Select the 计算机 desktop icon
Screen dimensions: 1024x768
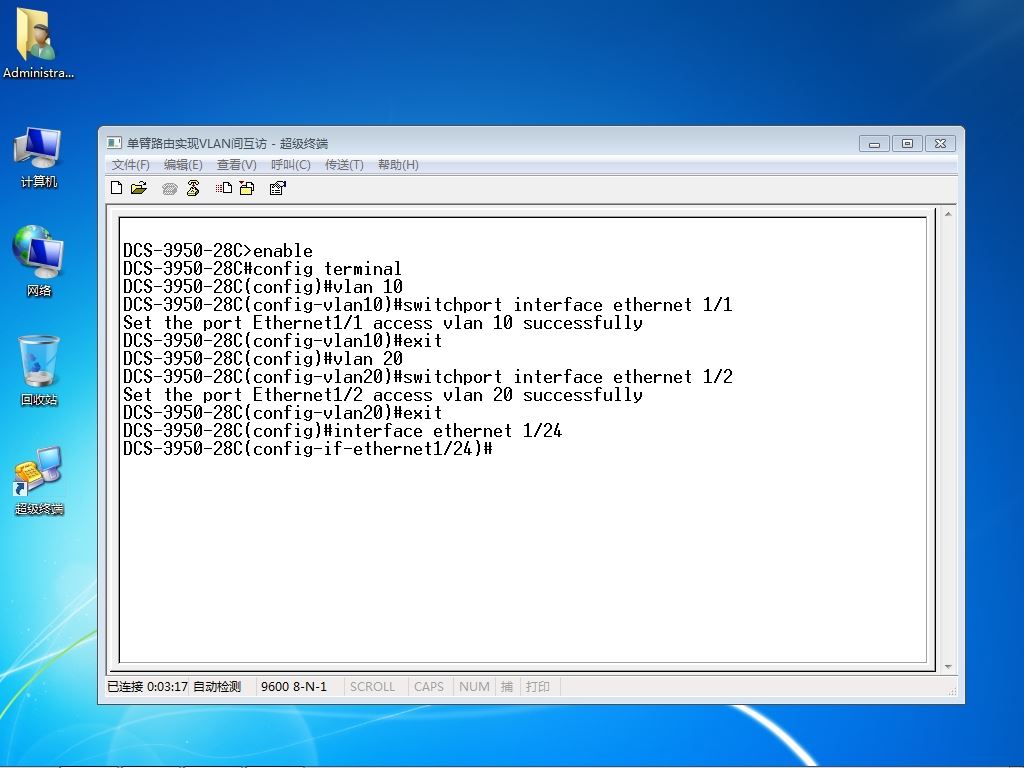click(39, 158)
